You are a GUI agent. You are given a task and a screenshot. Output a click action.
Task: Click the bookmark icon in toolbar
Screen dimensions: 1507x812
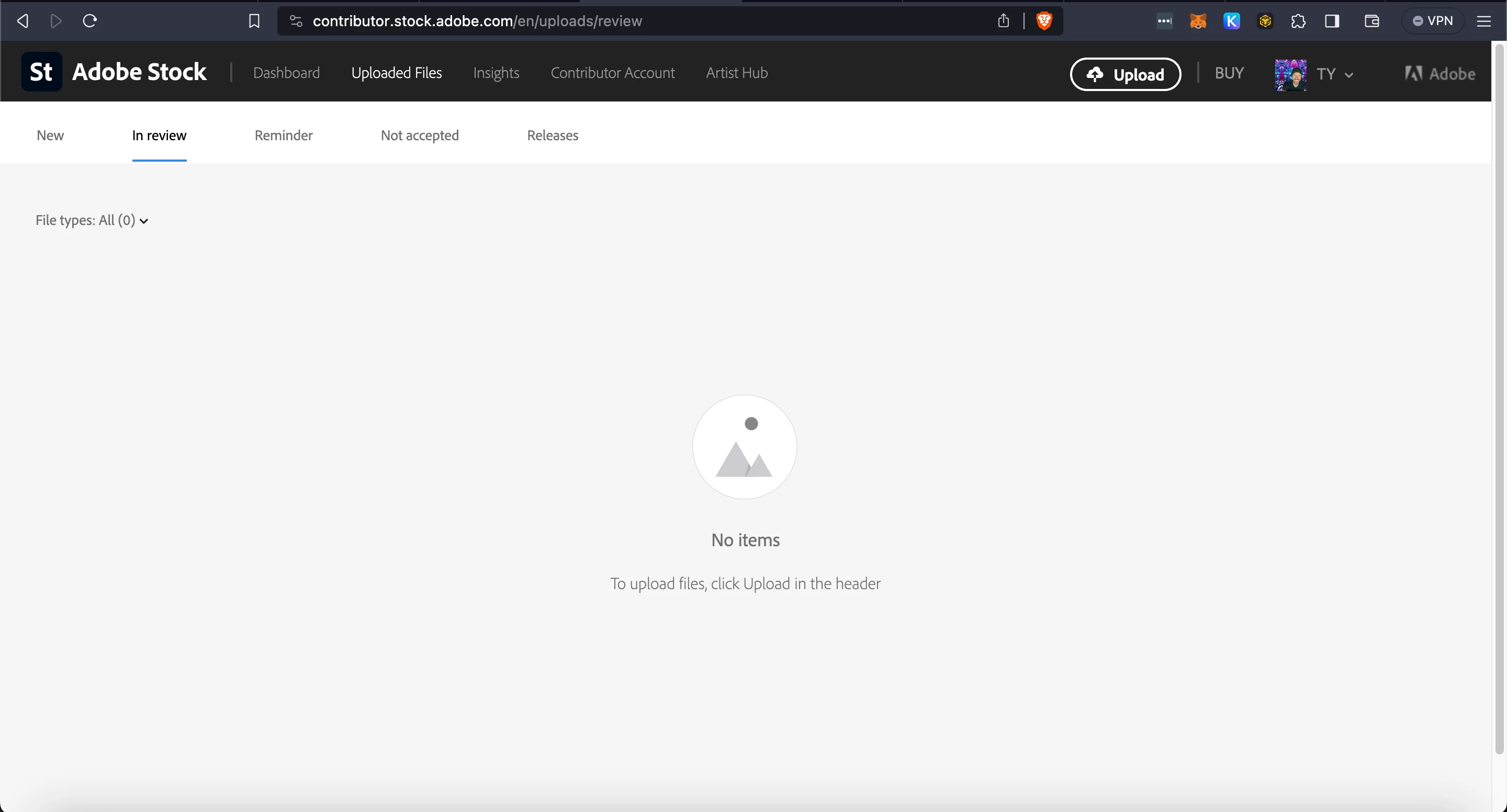(x=254, y=21)
